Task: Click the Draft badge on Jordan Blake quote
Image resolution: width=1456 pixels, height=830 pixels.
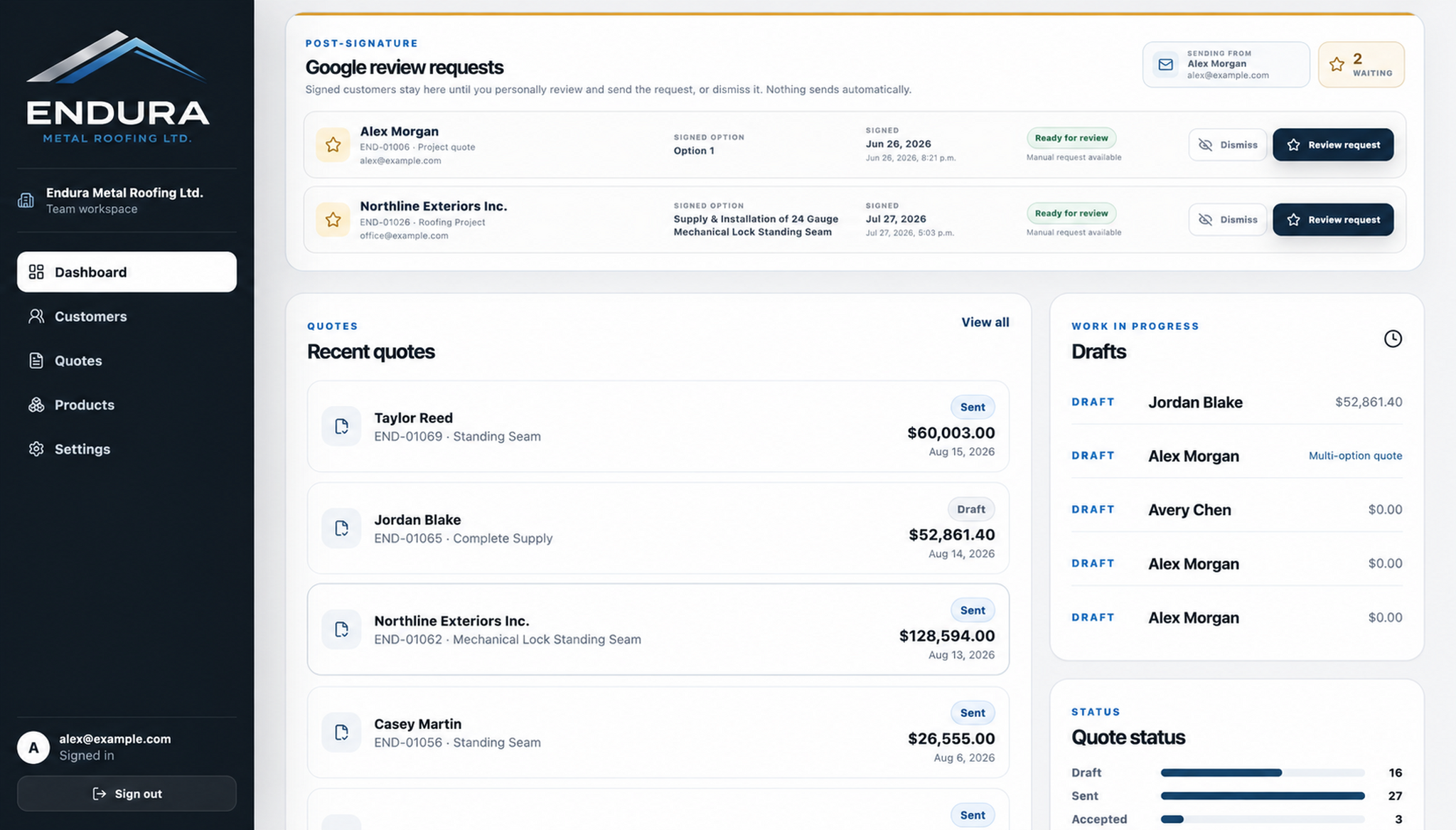Action: click(x=971, y=509)
